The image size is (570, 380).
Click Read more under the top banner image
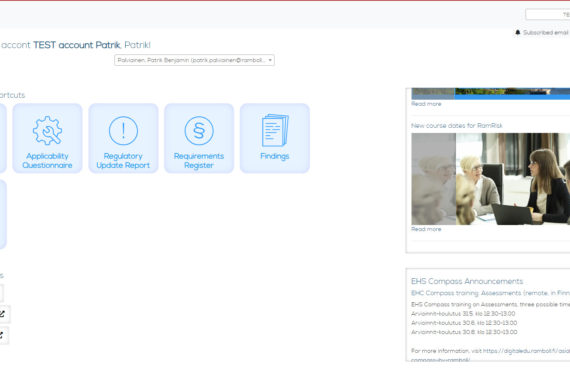pos(426,104)
